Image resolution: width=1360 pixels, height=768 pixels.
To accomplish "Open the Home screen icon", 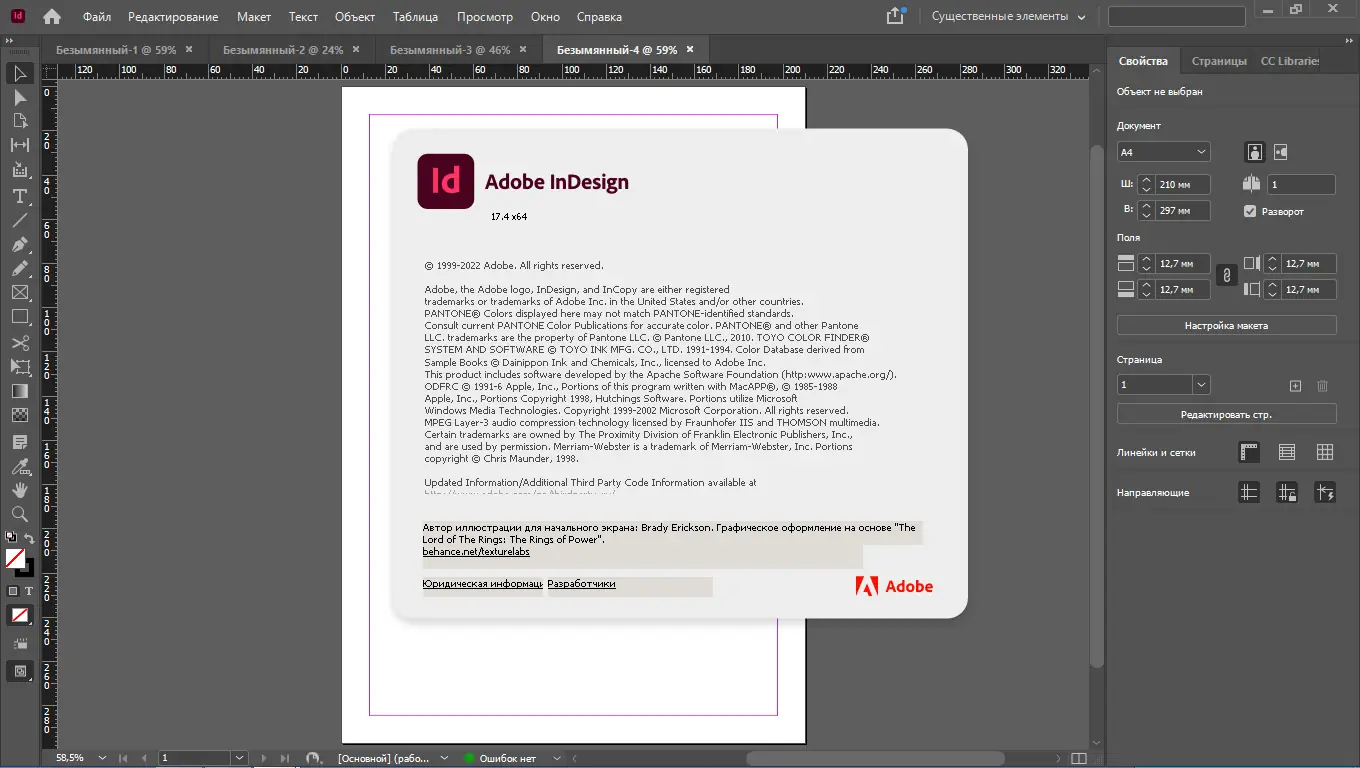I will 51,16.
